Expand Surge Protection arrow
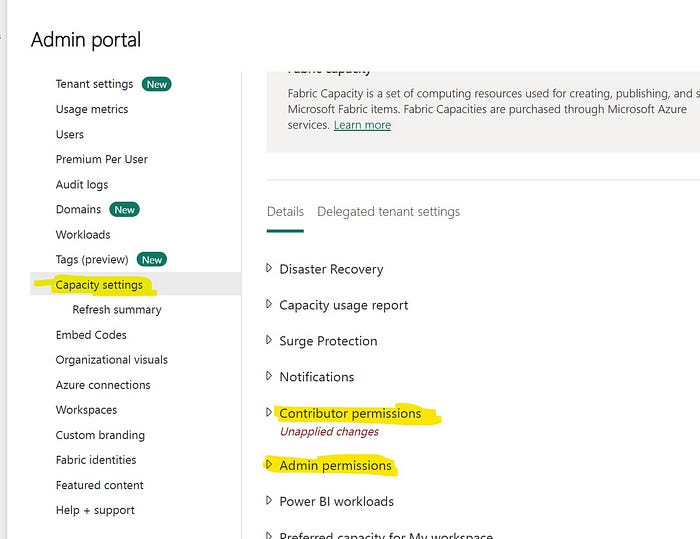 coord(269,340)
